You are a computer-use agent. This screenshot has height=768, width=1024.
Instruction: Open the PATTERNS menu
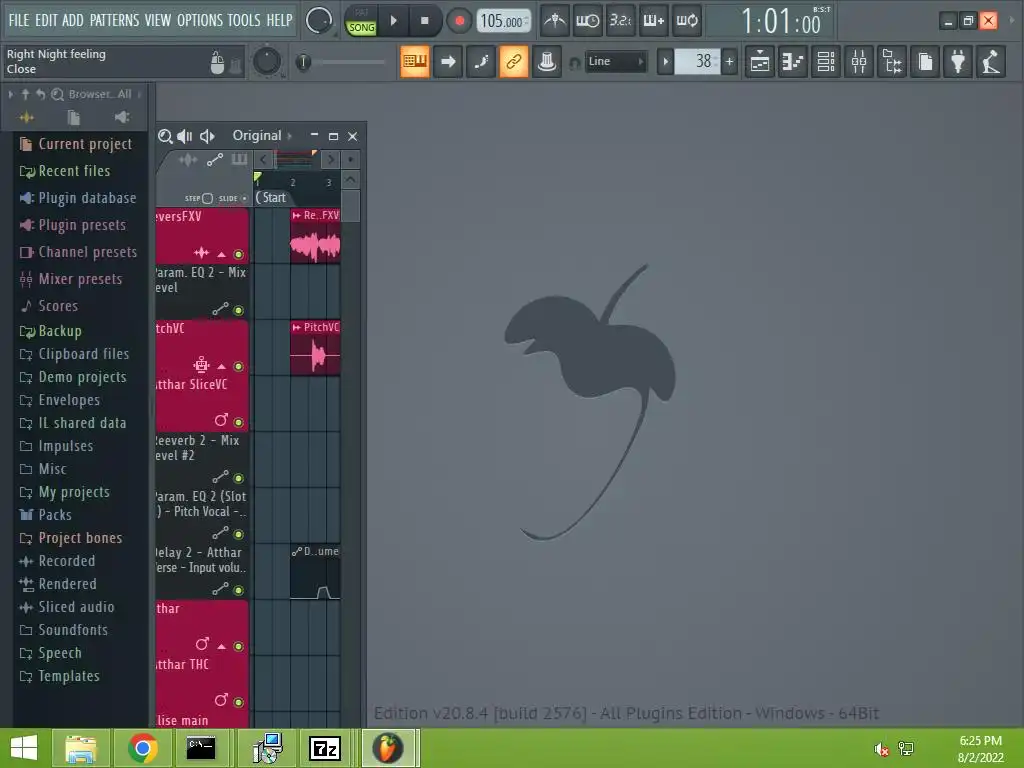pyautogui.click(x=114, y=20)
